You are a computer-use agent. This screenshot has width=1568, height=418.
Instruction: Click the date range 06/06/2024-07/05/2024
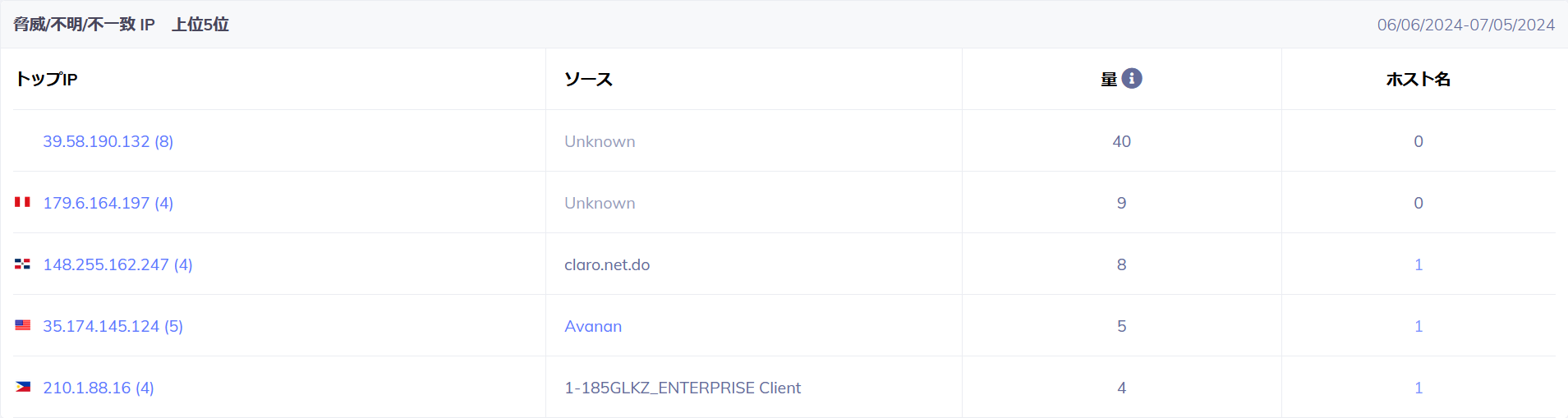pos(1466,25)
